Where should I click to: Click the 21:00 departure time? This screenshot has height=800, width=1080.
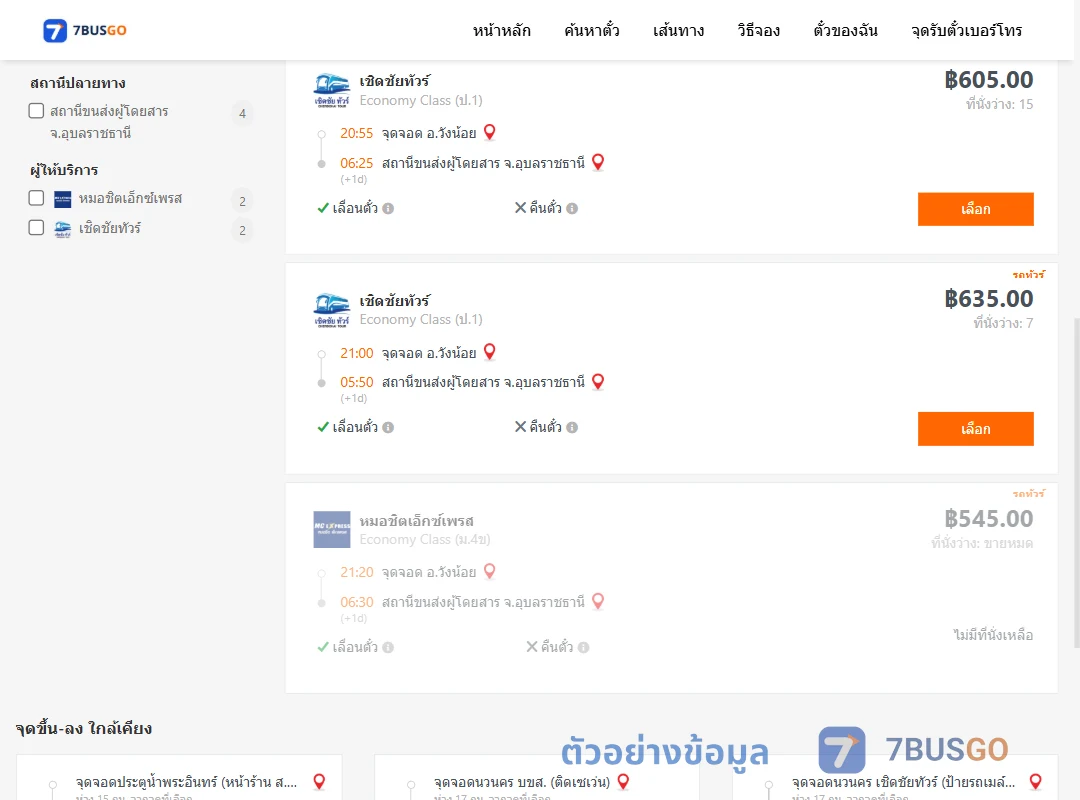click(356, 353)
